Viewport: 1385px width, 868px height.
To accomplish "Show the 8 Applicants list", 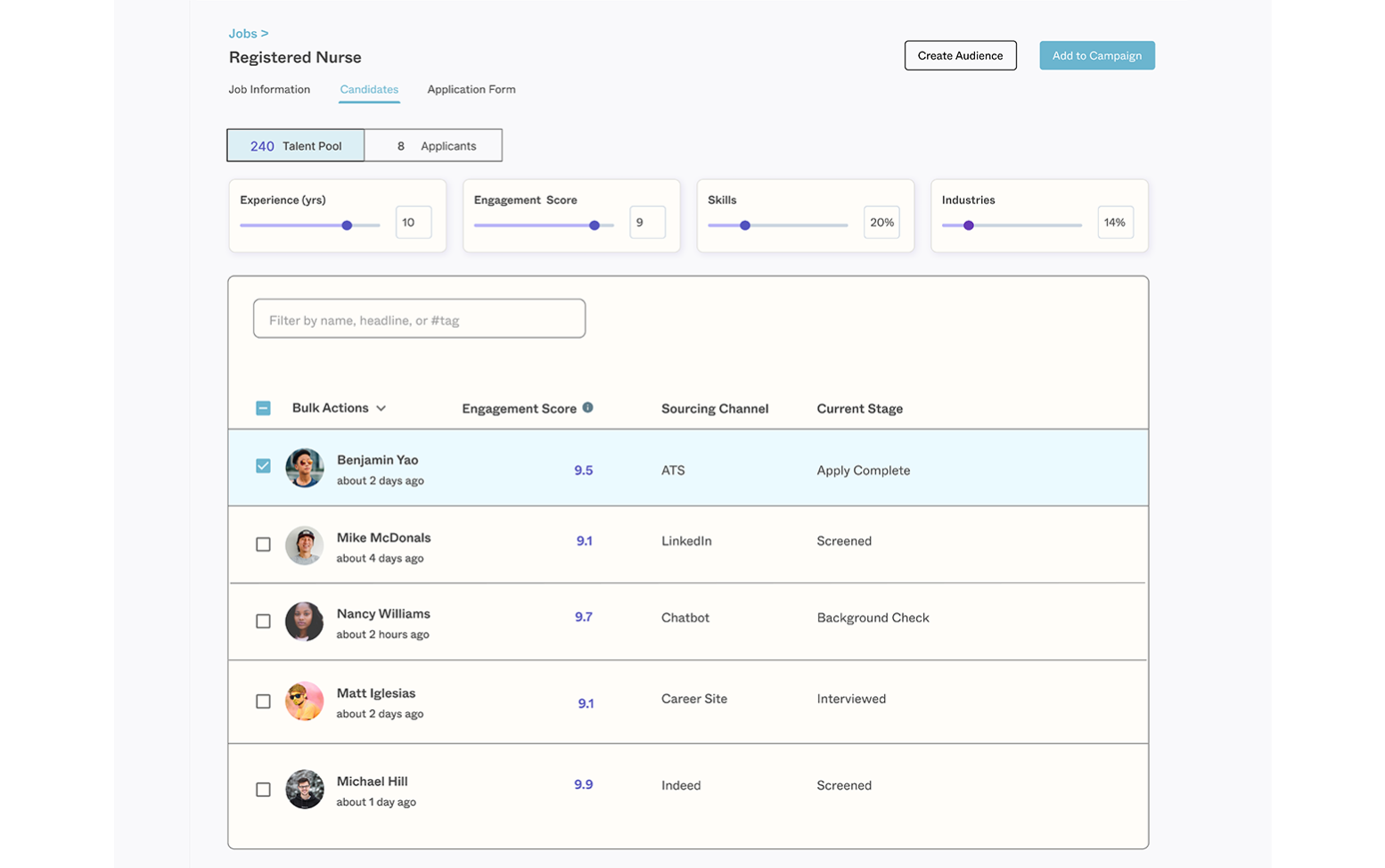I will coord(434,145).
